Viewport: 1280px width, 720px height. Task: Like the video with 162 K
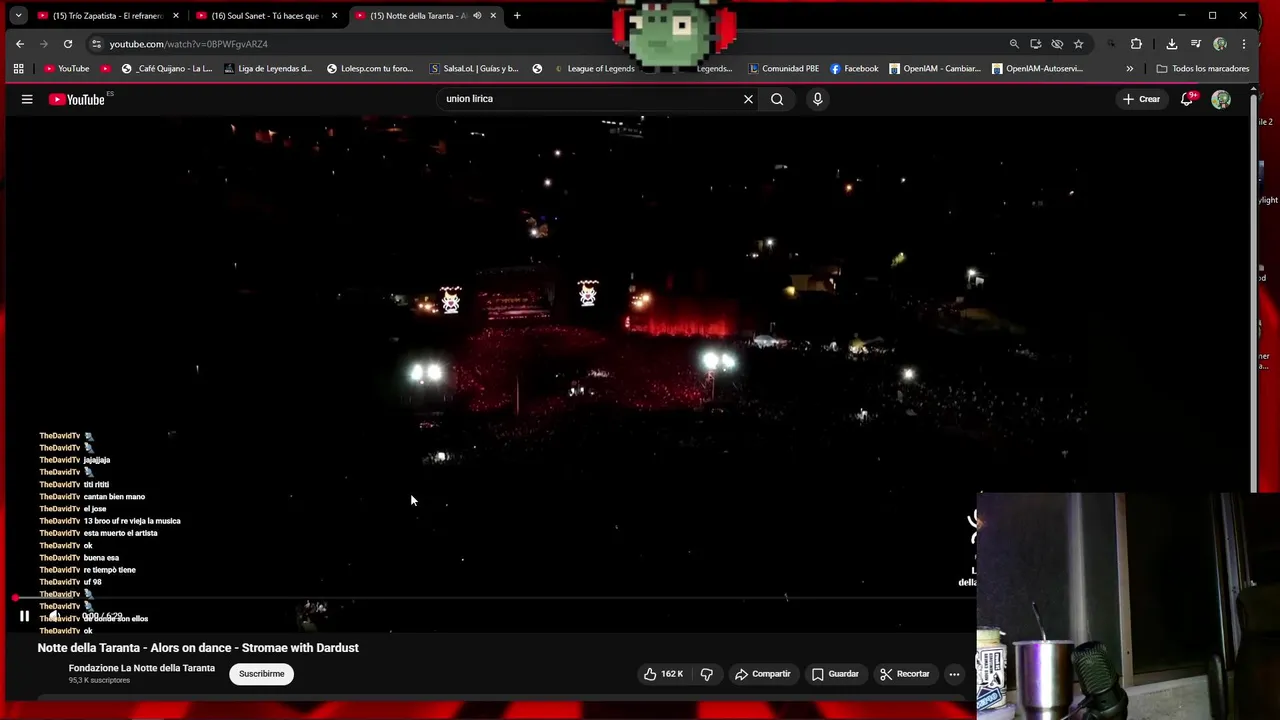[663, 674]
